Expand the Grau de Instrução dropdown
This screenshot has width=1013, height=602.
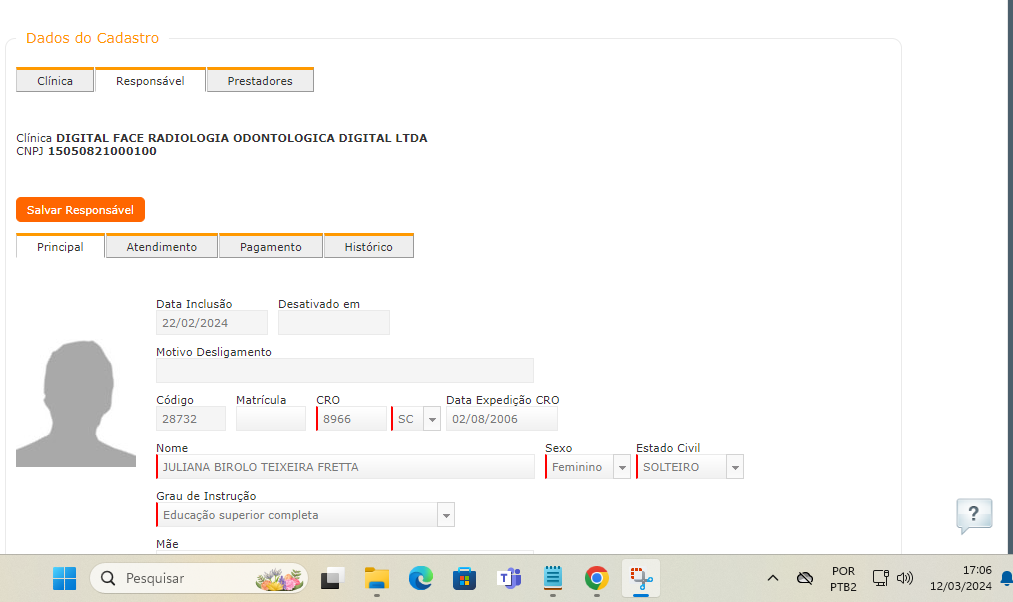point(446,515)
